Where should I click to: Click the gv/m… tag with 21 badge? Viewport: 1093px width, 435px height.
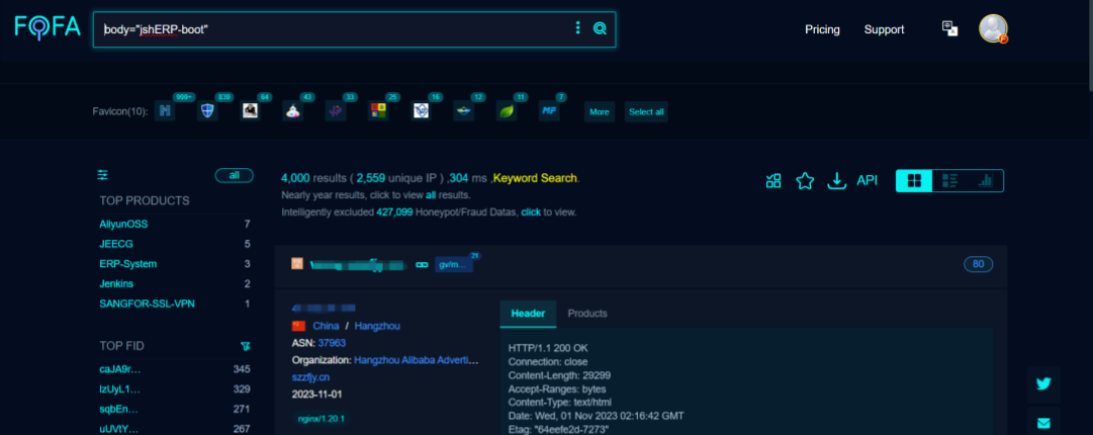pyautogui.click(x=454, y=265)
